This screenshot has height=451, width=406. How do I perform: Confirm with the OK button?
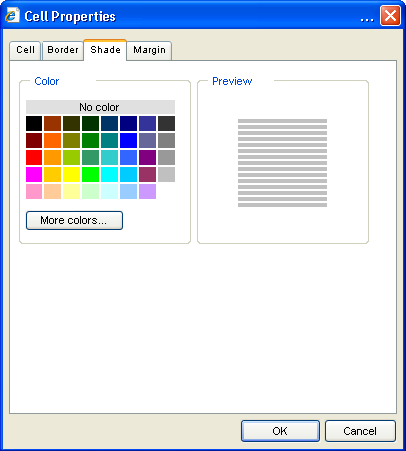point(280,431)
